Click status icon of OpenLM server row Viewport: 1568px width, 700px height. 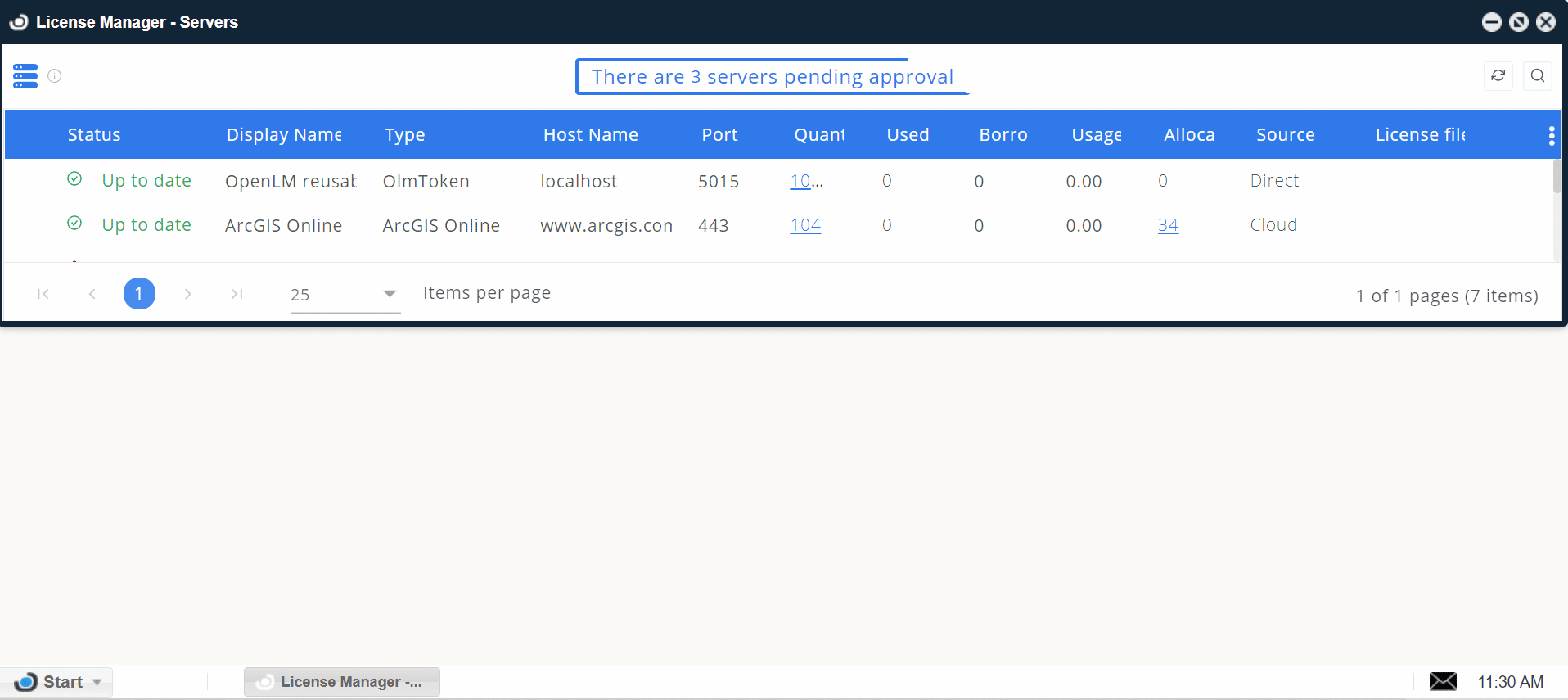click(x=74, y=179)
